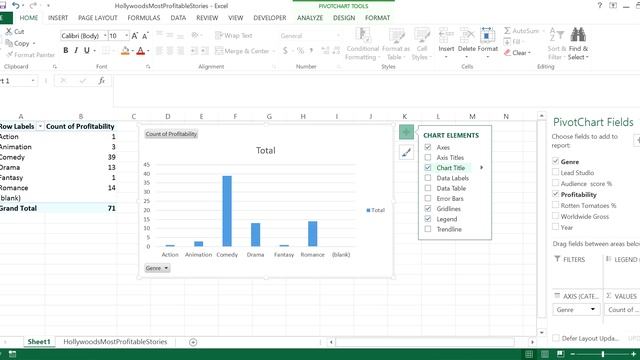640x360 pixels.
Task: Uncheck the Axes chart element
Action: [x=428, y=147]
